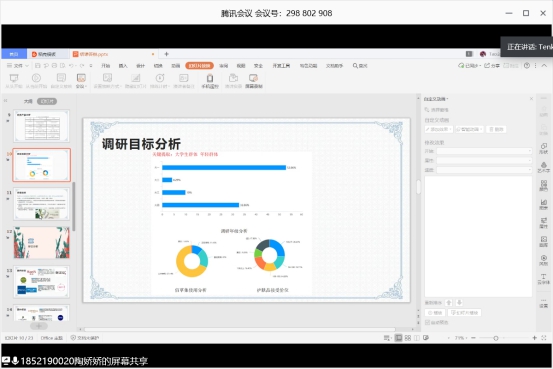This screenshot has width=553, height=369.
Task: Open the WordArt sidebar icon
Action: (x=543, y=167)
